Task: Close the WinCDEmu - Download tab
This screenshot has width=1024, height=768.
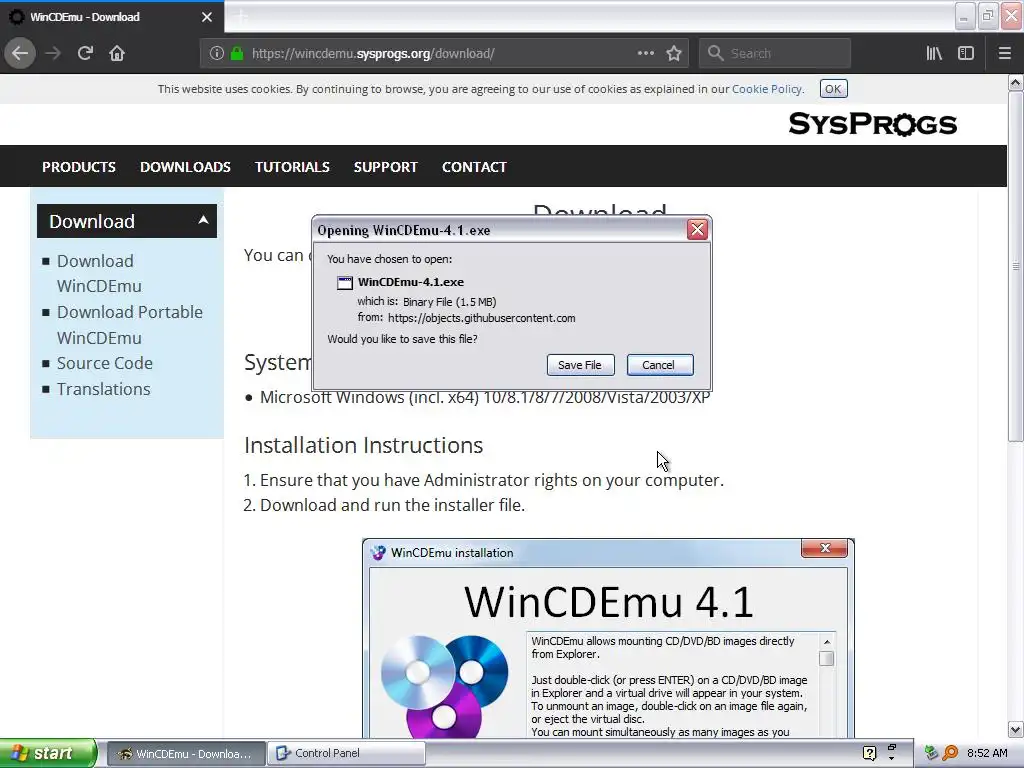Action: (207, 17)
